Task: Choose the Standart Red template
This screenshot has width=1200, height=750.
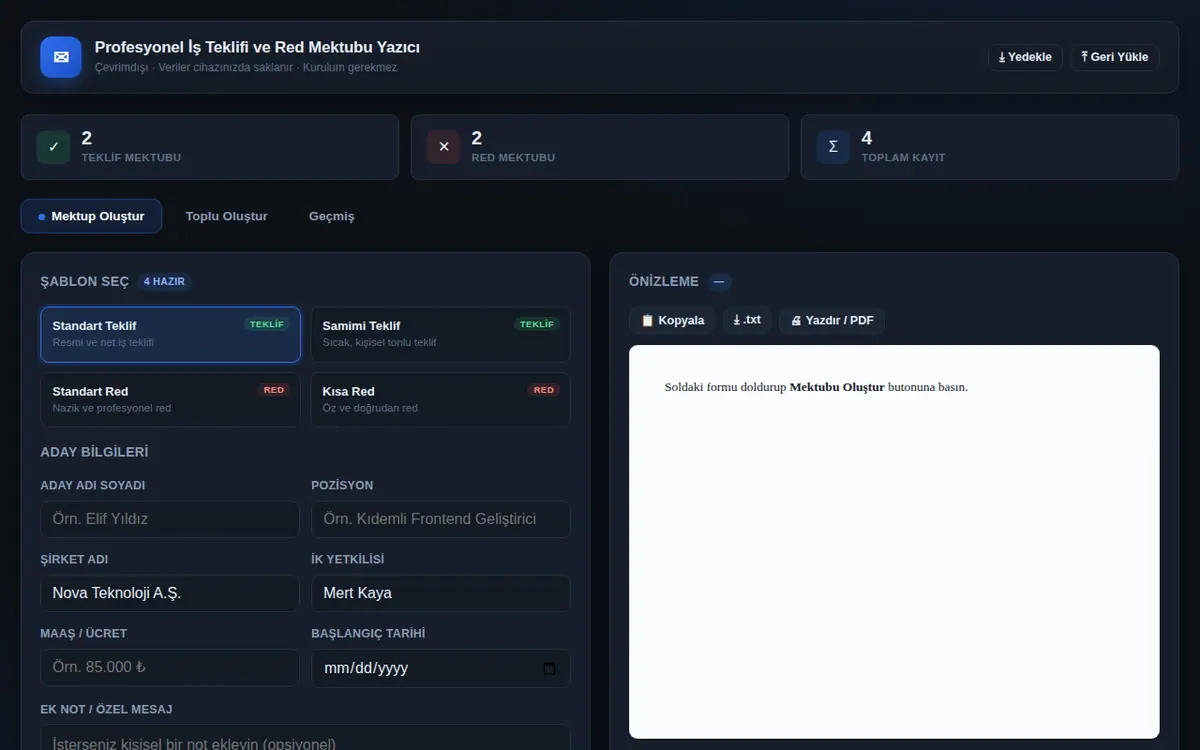Action: (170, 400)
